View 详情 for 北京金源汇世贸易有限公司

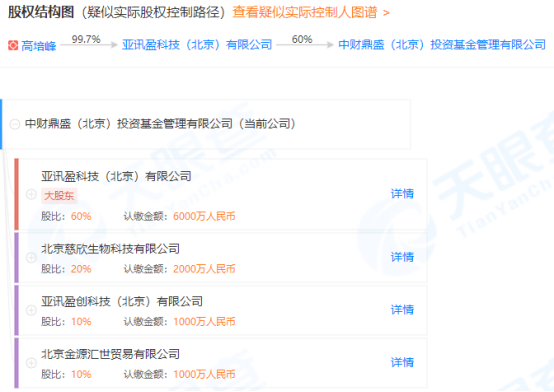pyautogui.click(x=402, y=362)
